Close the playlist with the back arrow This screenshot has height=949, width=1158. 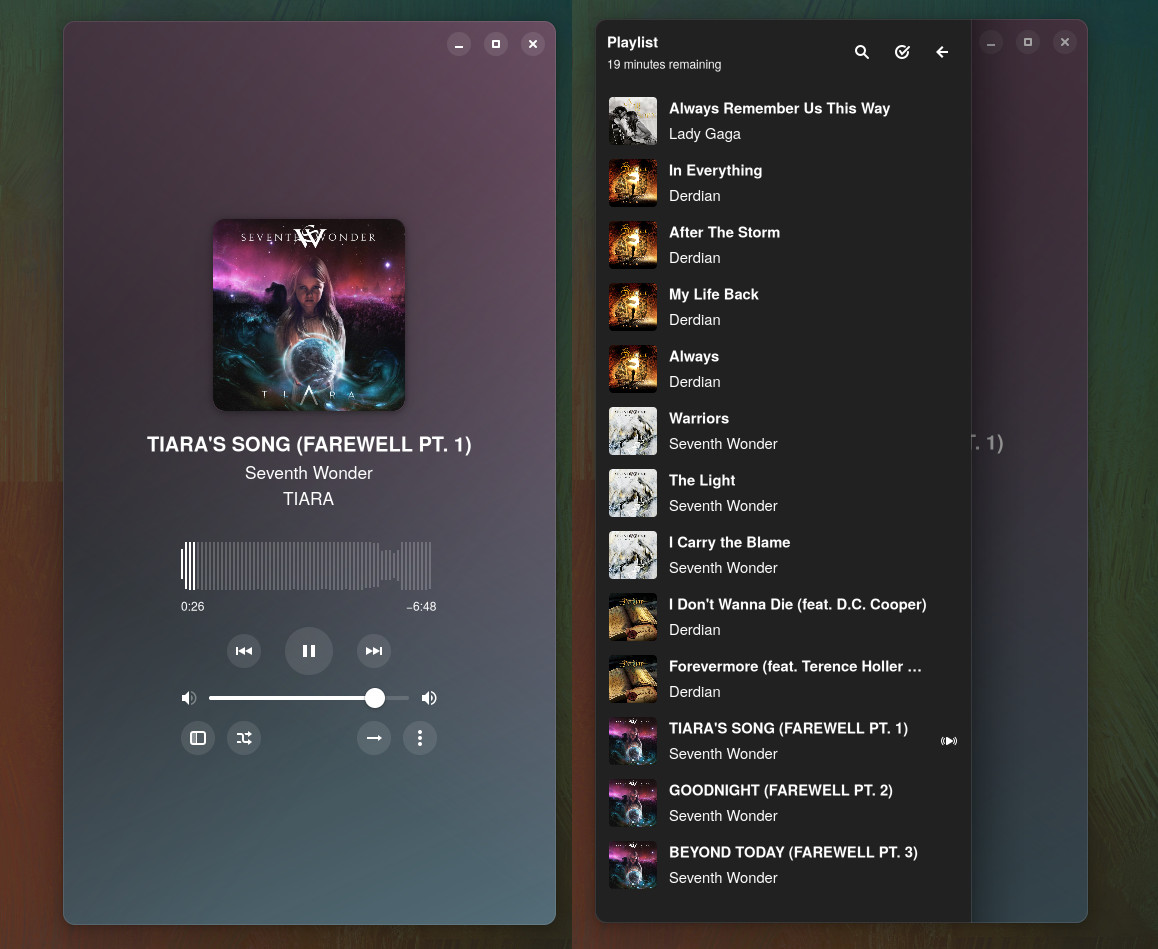942,52
